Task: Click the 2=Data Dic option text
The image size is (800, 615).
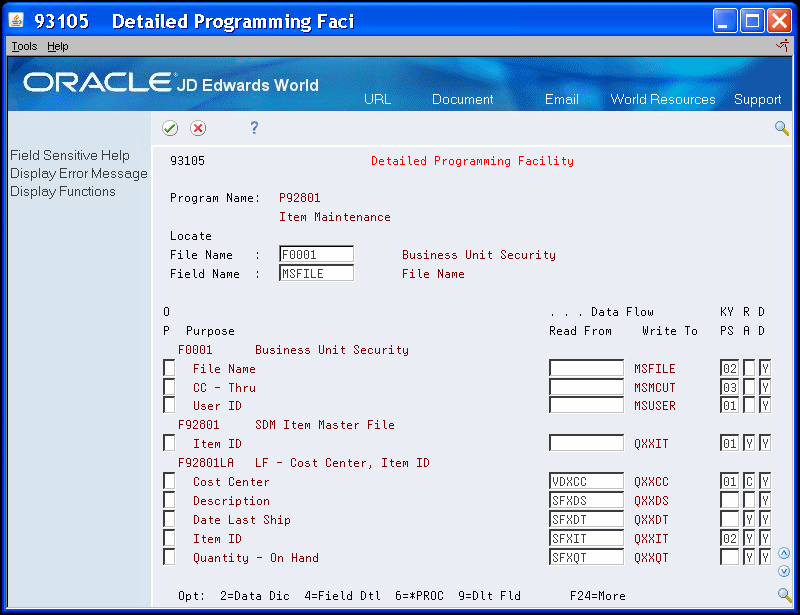Action: (255, 596)
